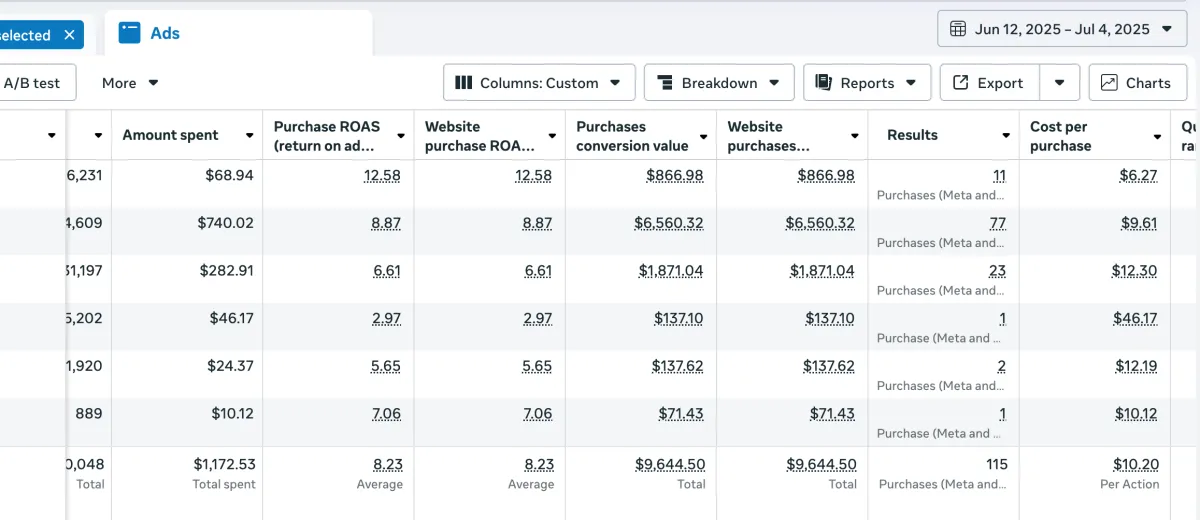Screen dimensions: 1200x520
Task: Open the date range dropdown
Action: pos(1061,29)
